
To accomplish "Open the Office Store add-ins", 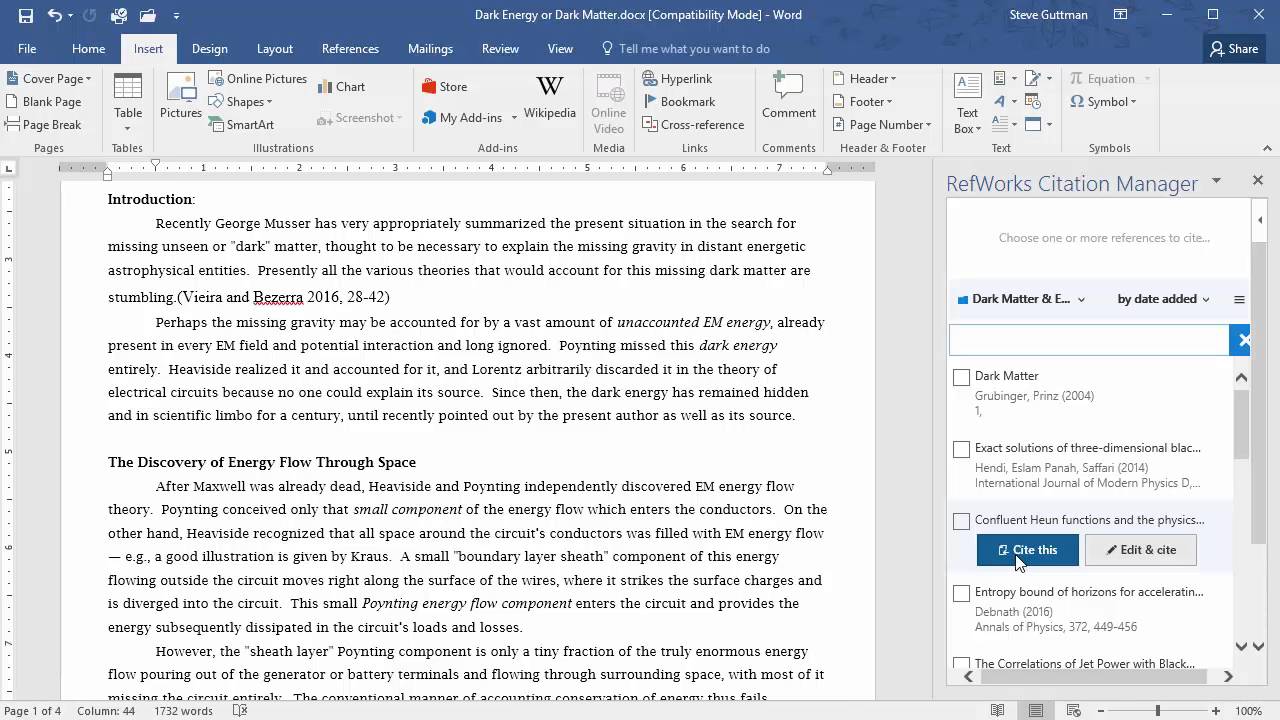I will 445,87.
